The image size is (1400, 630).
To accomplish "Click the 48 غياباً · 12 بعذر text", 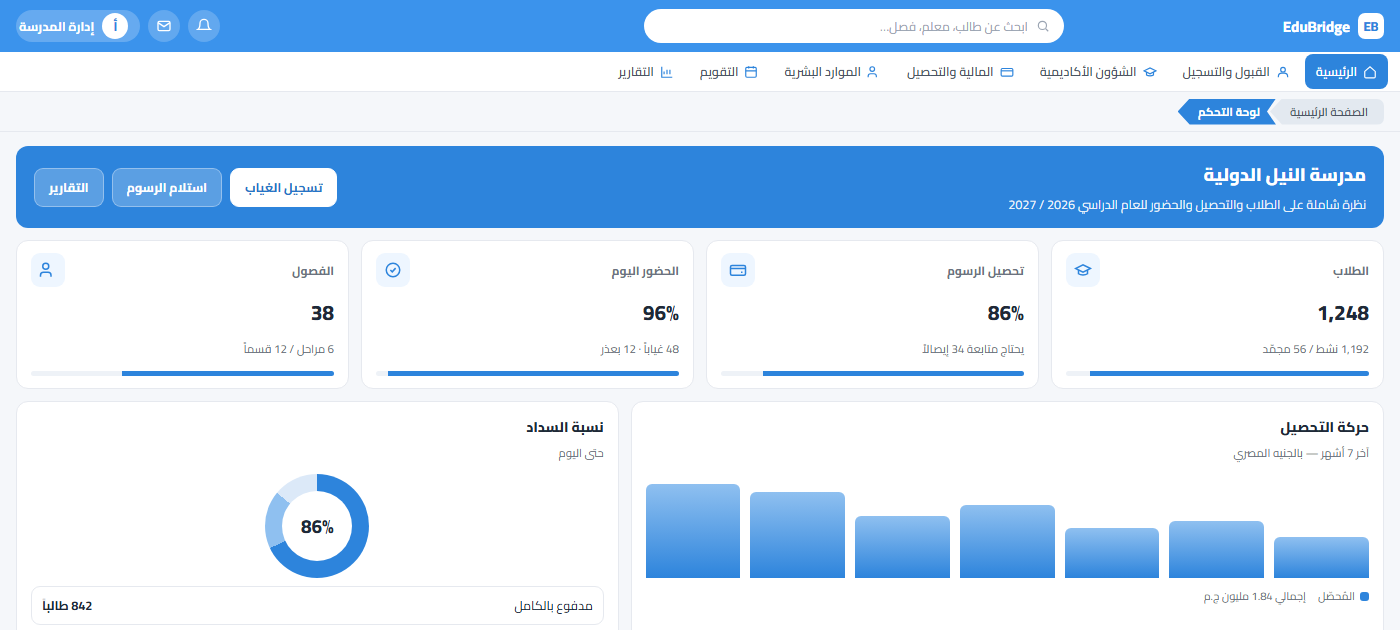I will tap(639, 349).
